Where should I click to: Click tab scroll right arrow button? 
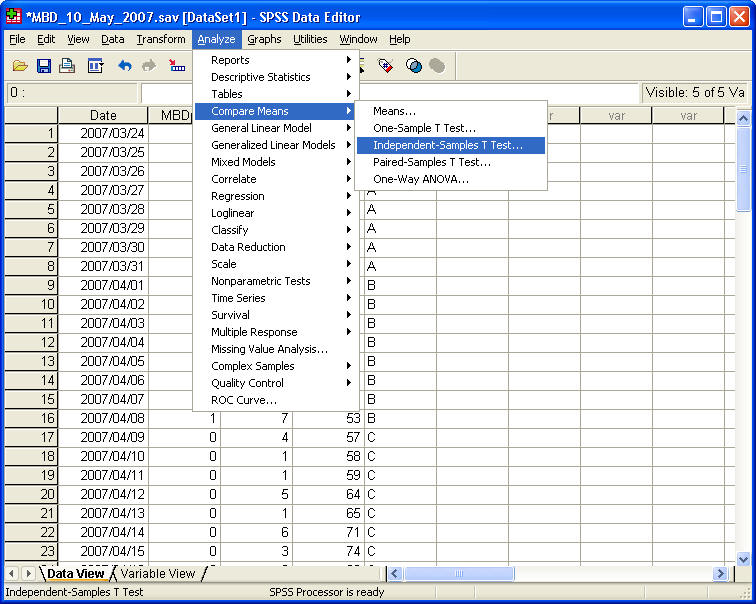point(28,573)
